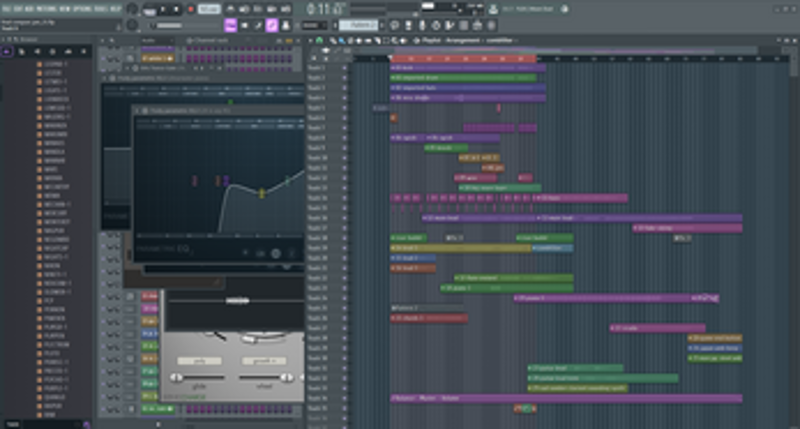Select the Playlist Paint brush tool
The image size is (800, 429).
pyautogui.click(x=342, y=40)
